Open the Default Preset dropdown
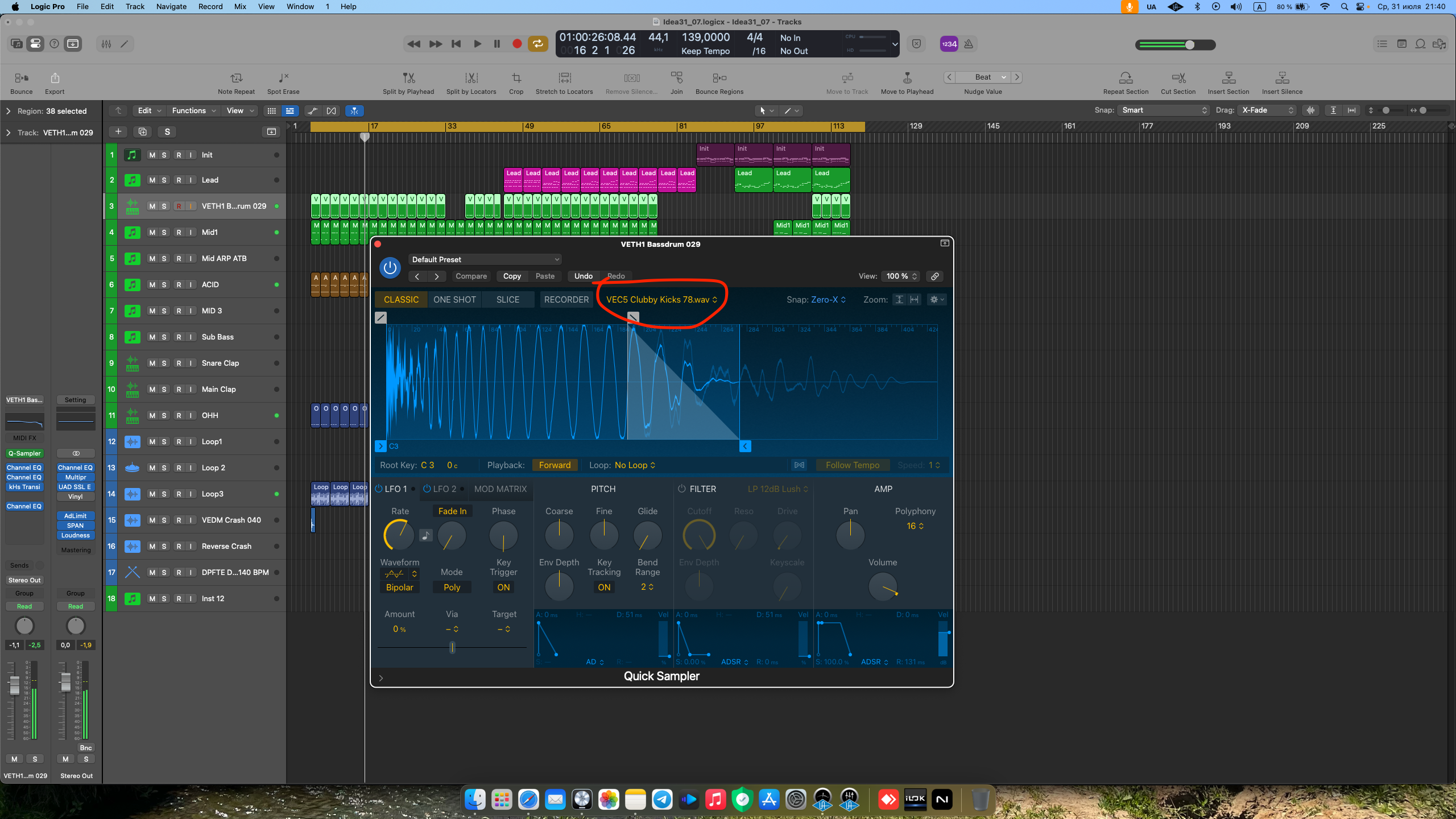1456x819 pixels. (485, 259)
